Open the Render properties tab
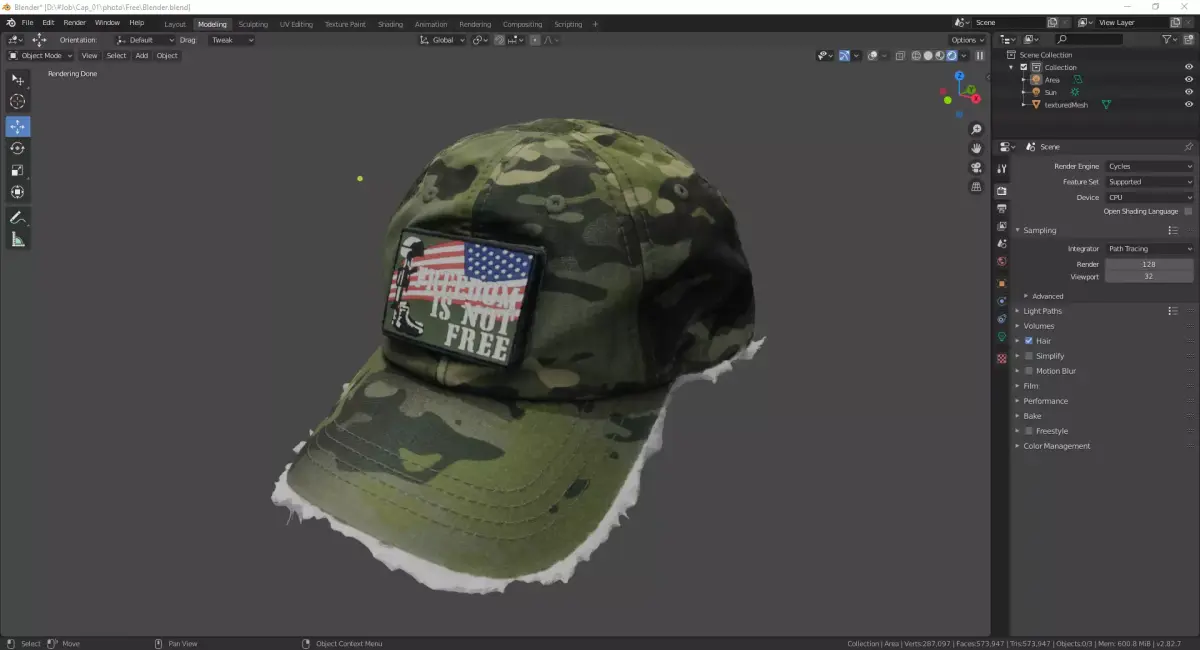The width and height of the screenshot is (1200, 650). click(x=1001, y=190)
